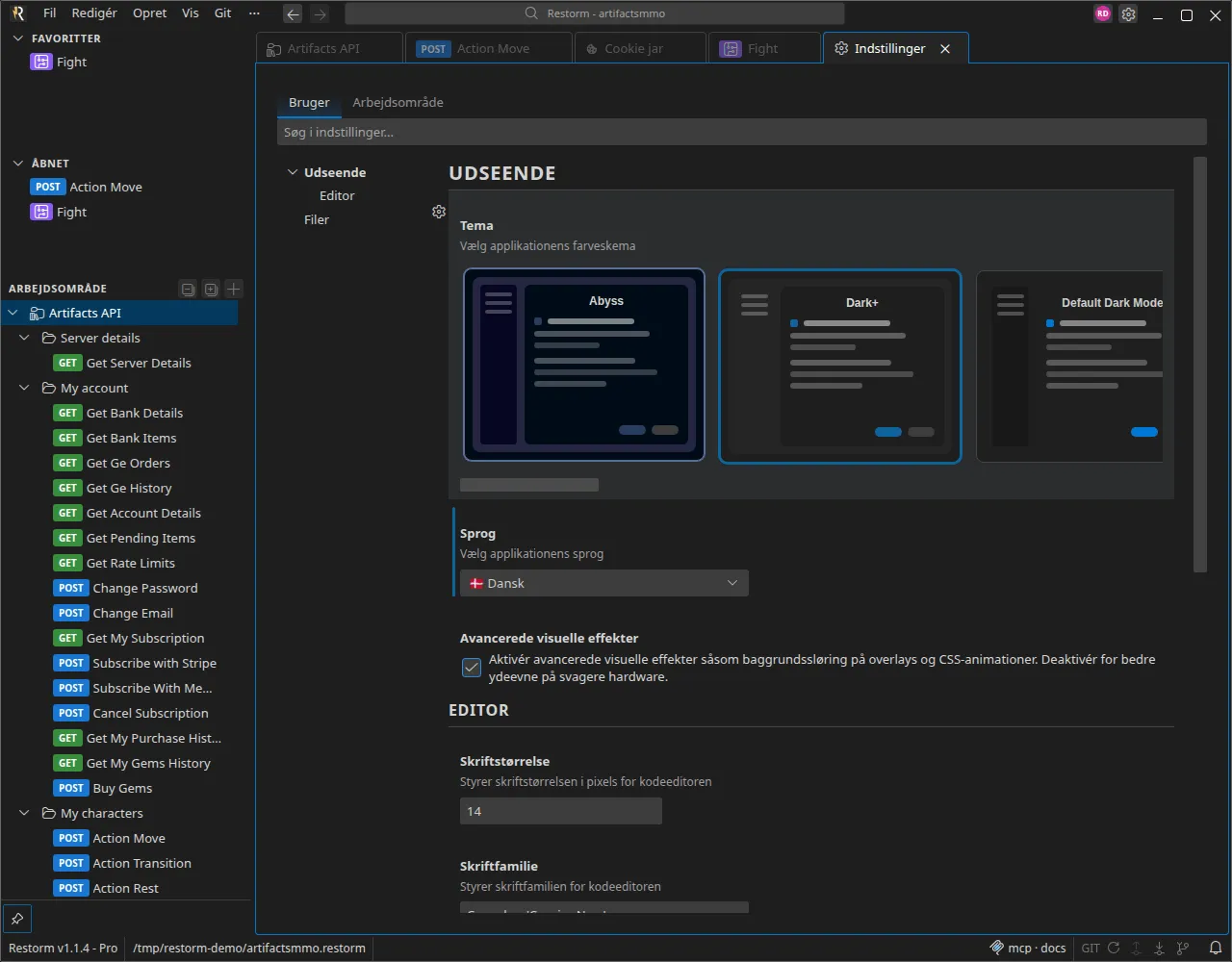Focus the Søg i indstillinger search box
Viewport: 1232px width, 962px height.
coord(741,132)
